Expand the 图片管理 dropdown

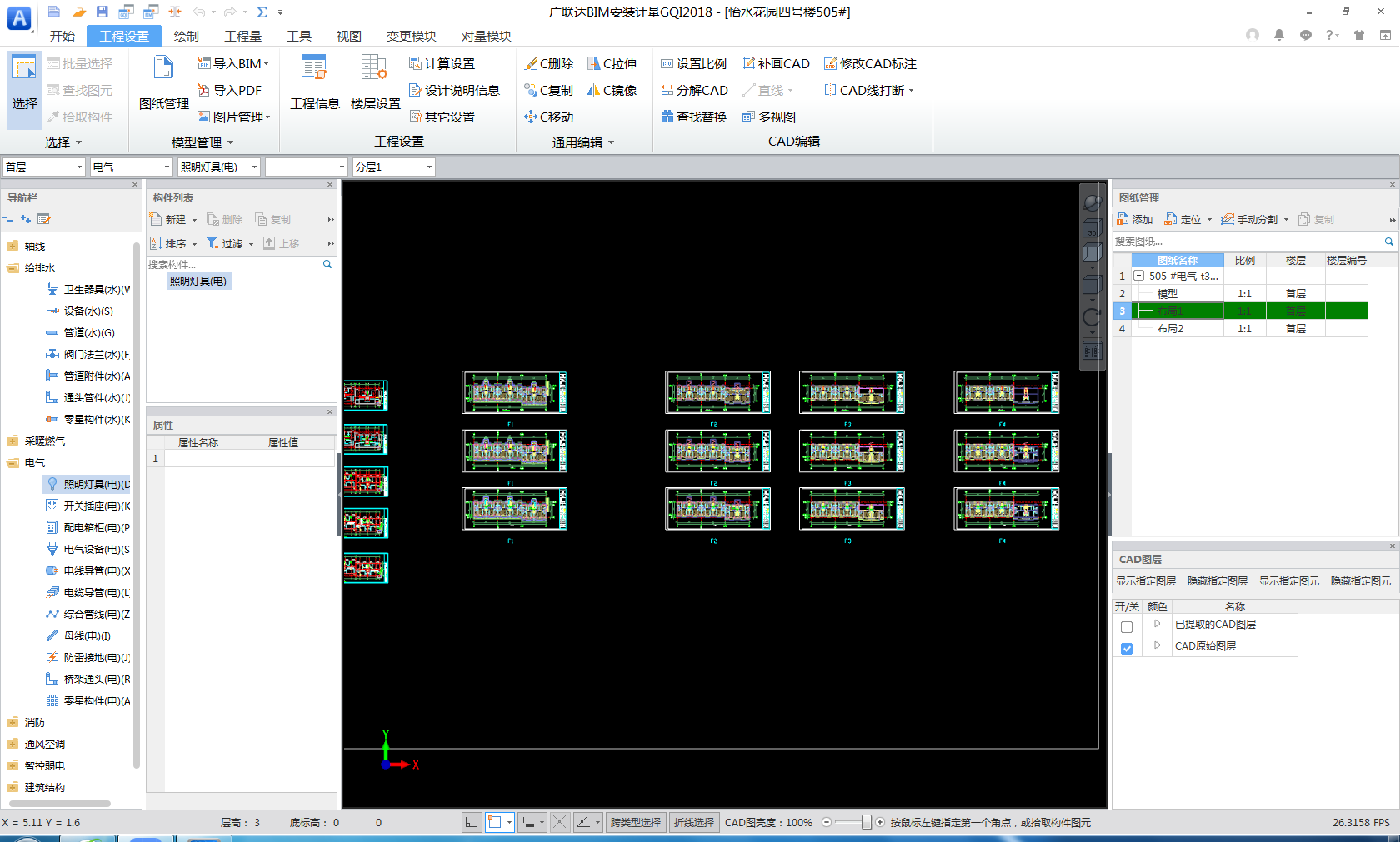pos(268,117)
